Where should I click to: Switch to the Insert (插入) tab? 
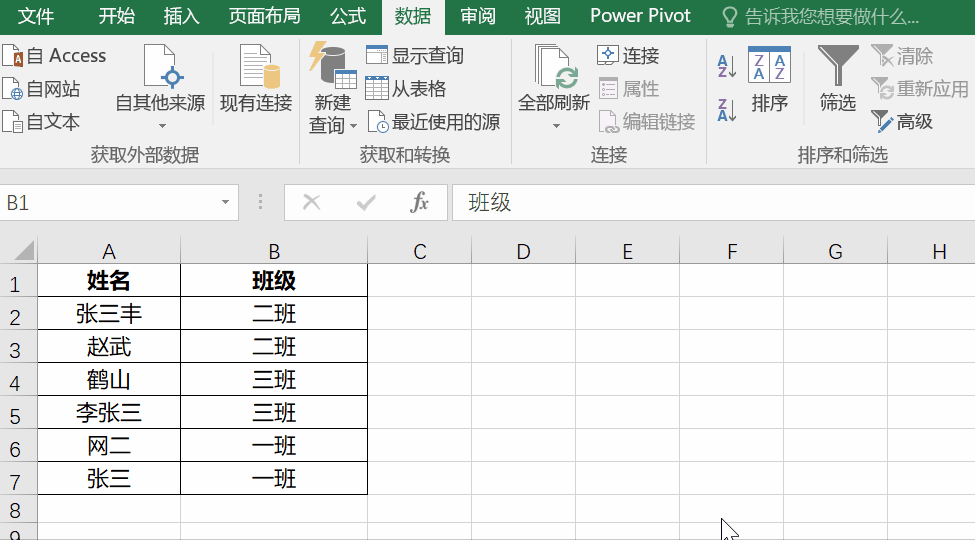181,16
